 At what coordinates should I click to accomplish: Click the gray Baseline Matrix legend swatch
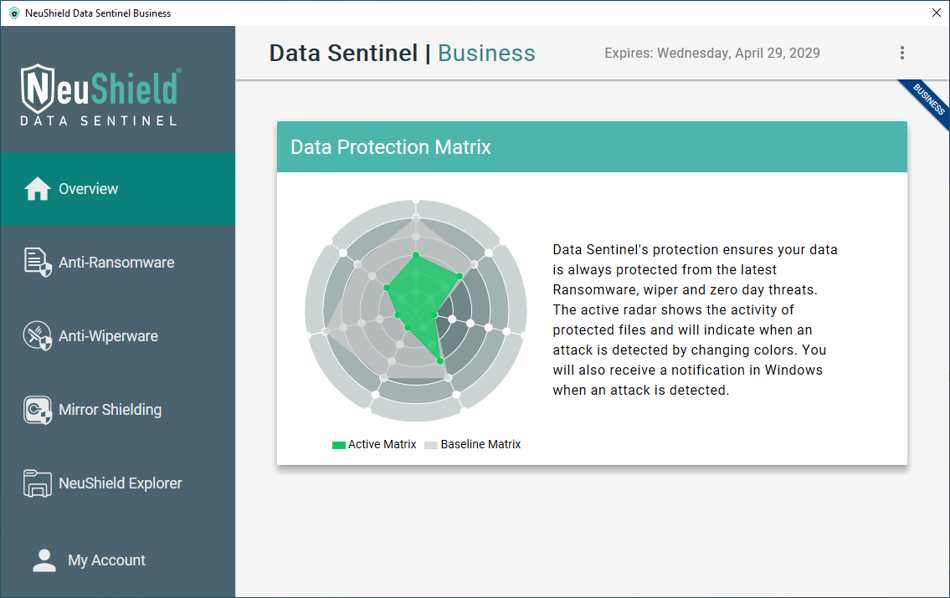click(x=431, y=444)
